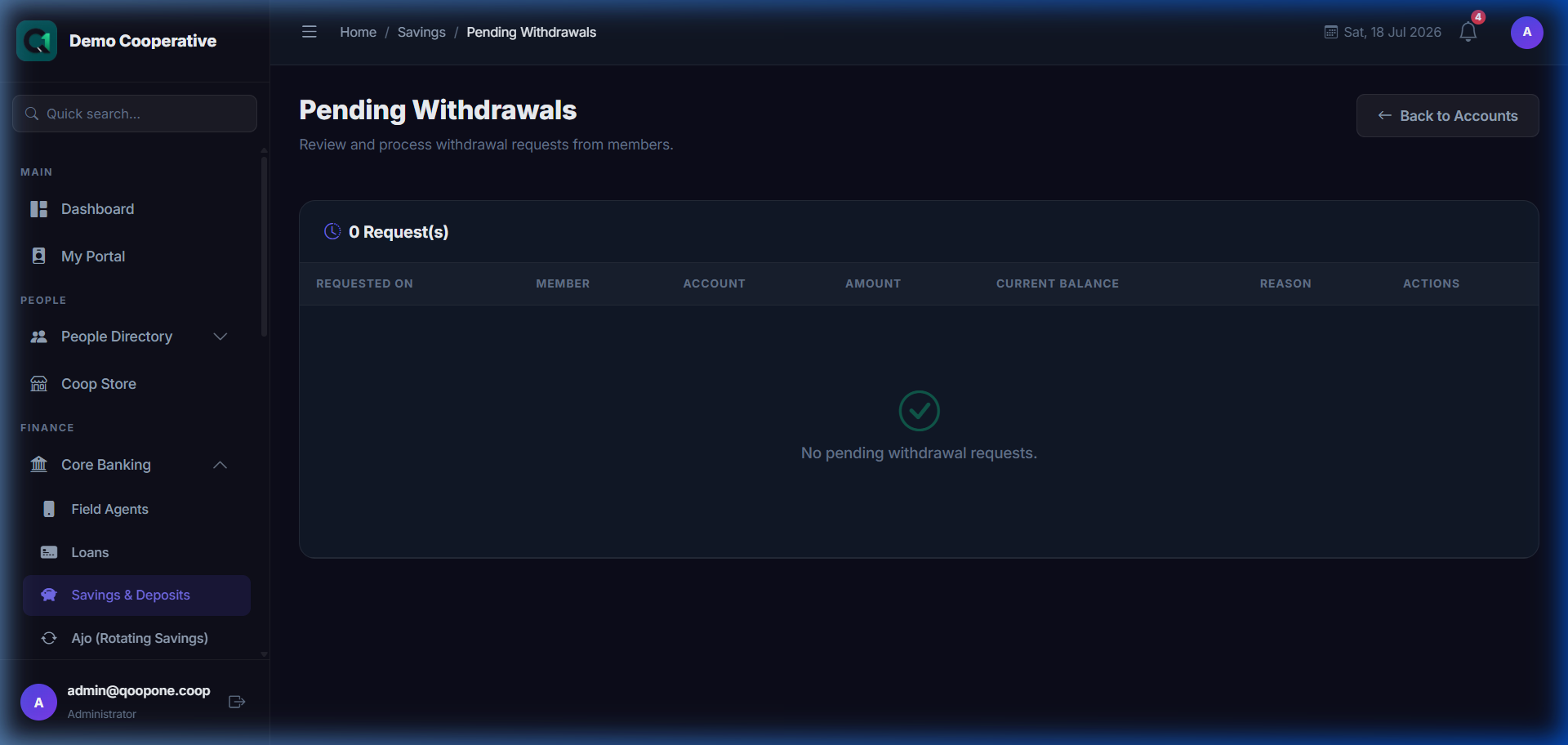Click the Demo Cooperative title

coord(143,41)
